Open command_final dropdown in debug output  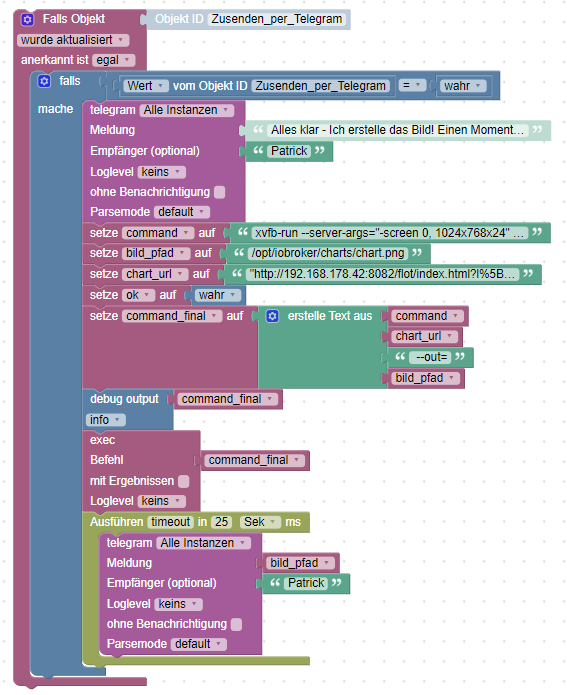pyautogui.click(x=228, y=399)
